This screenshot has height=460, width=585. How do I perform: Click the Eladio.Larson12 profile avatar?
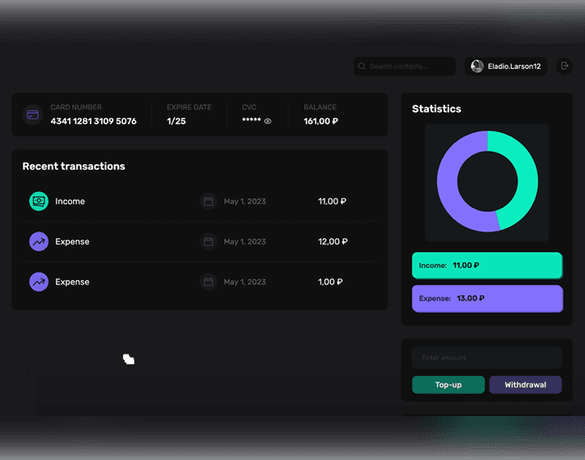click(x=477, y=66)
